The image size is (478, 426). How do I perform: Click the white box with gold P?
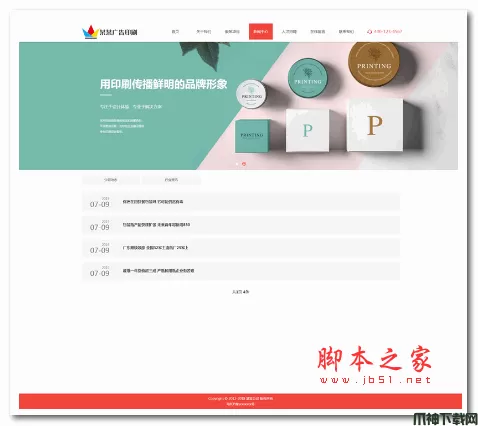tap(375, 125)
